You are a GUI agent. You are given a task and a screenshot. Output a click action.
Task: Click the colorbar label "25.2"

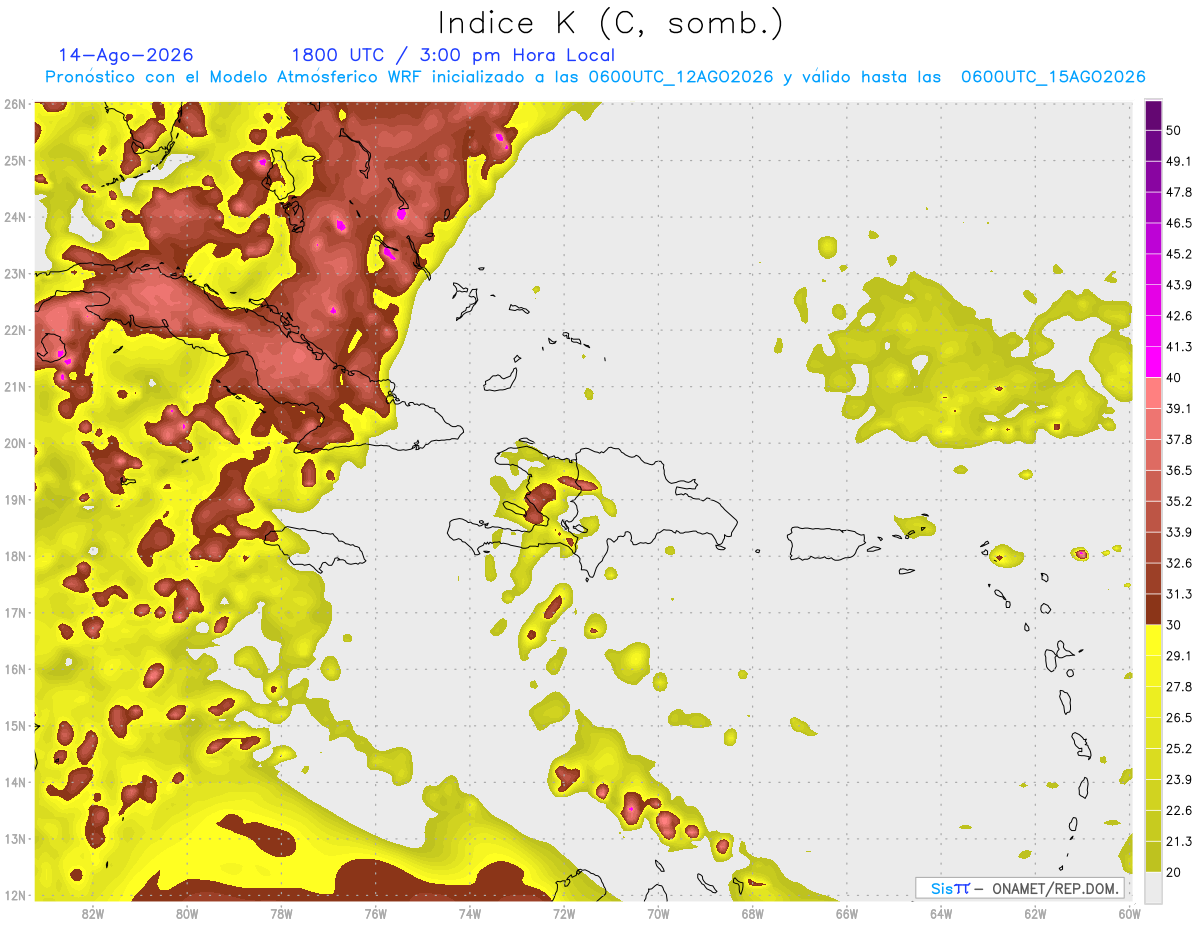point(1179,748)
